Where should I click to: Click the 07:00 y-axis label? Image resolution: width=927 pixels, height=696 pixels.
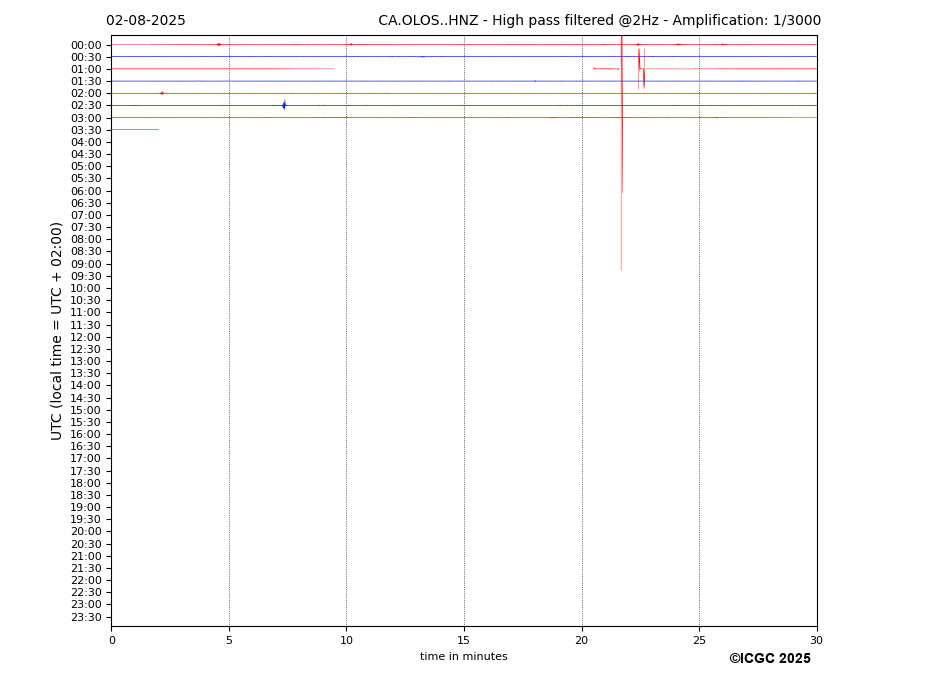[86, 215]
